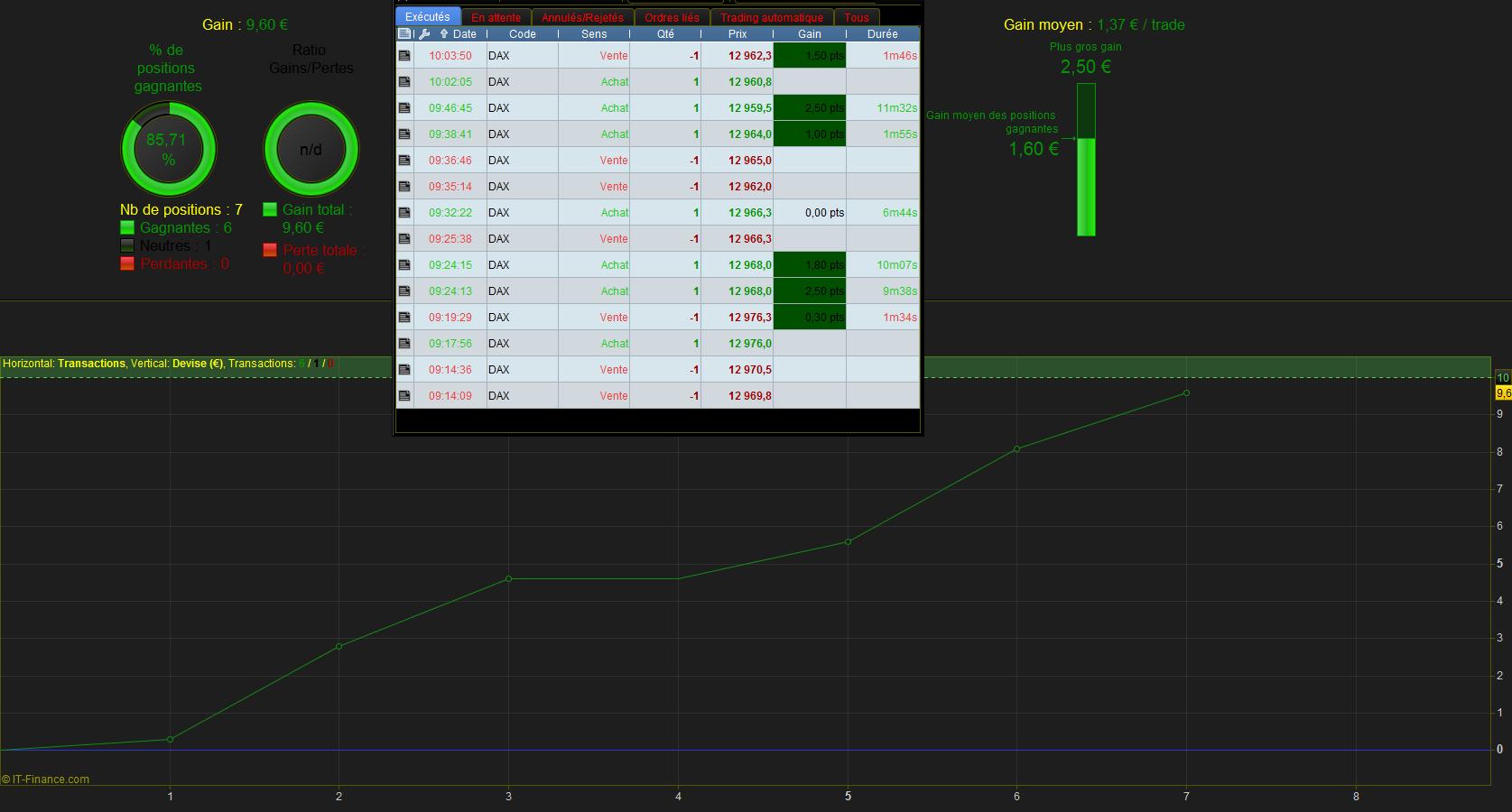Open order detail icon for the 09:24:13 row
Viewport: 1512px width, 812px height.
point(404,291)
